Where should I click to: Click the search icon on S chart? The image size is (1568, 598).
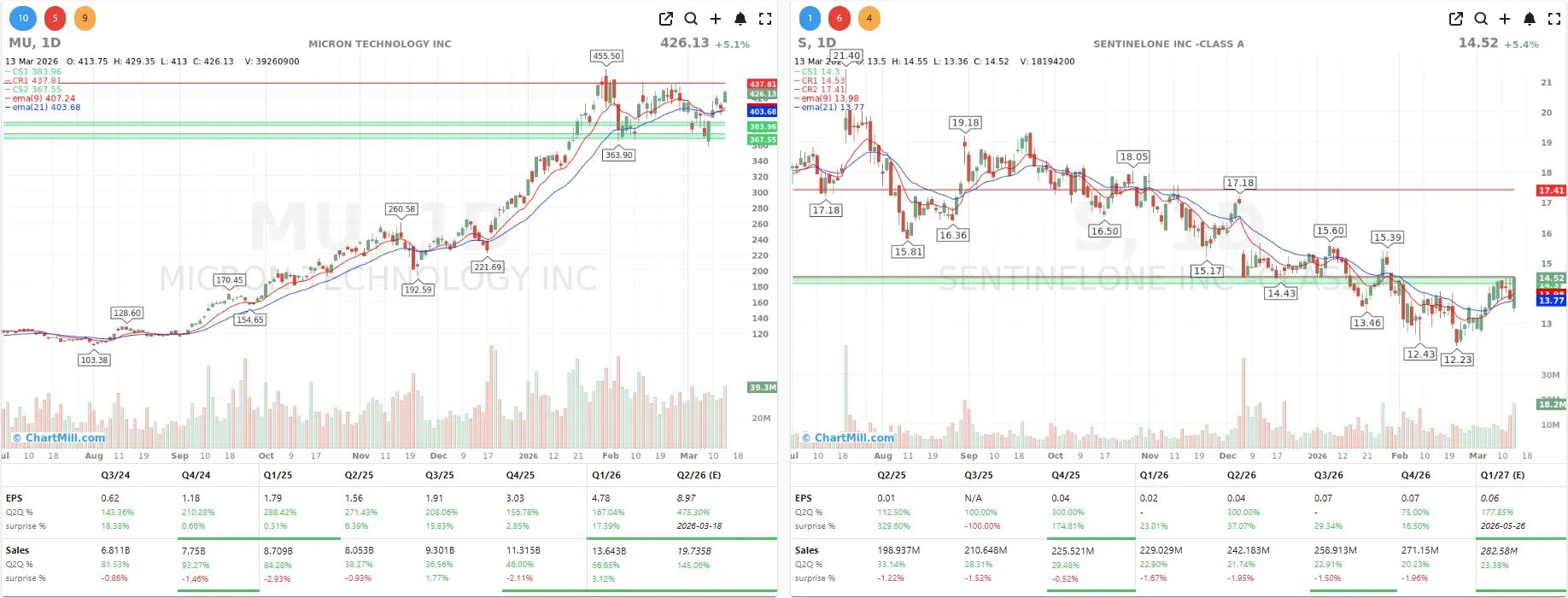(x=1481, y=19)
